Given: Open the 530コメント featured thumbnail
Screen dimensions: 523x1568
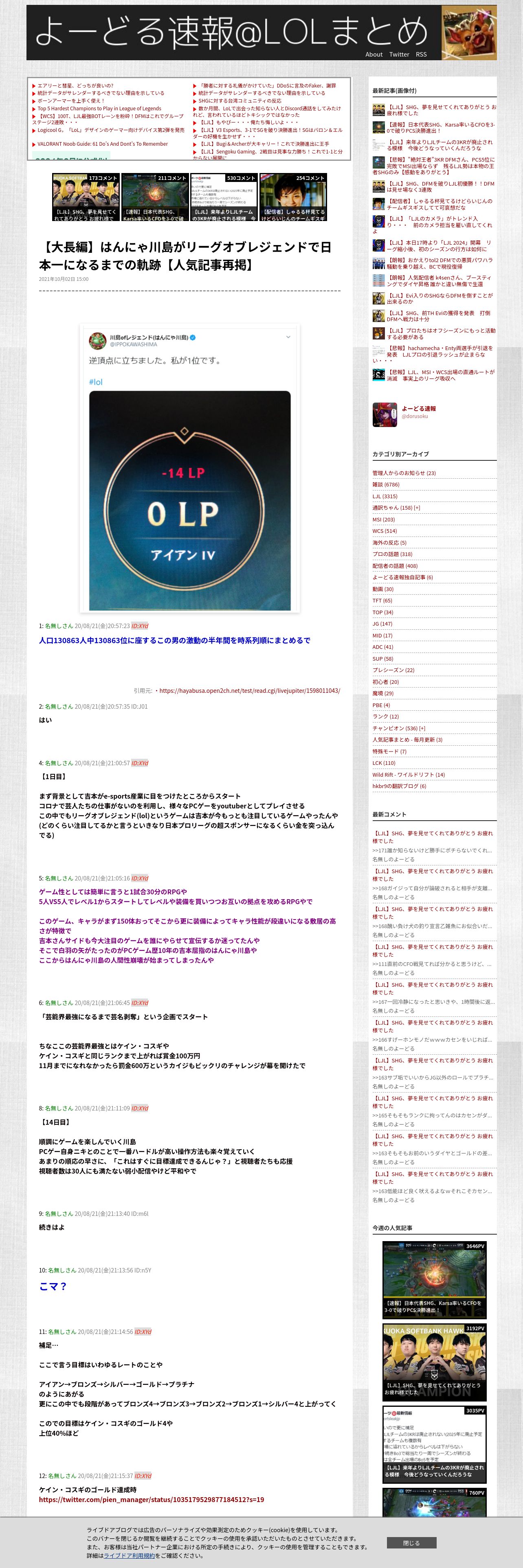Looking at the screenshot, I should (x=224, y=197).
